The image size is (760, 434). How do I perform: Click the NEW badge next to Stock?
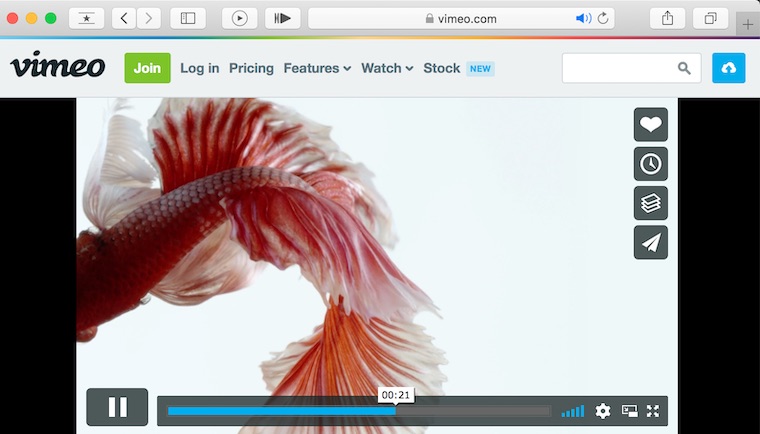[x=480, y=69]
